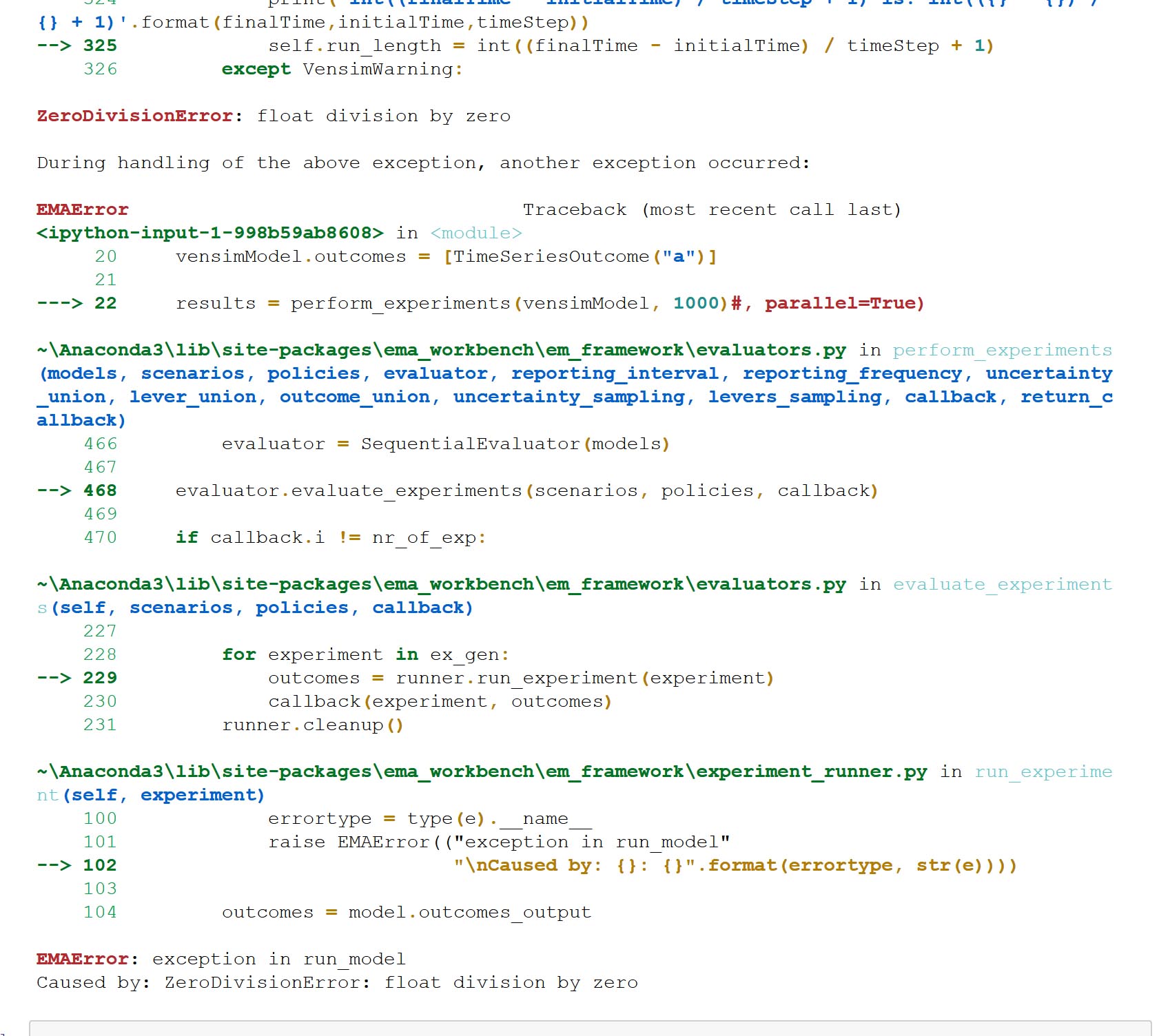Select the Caused by ZeroDivisionError final message
1159x1036 pixels.
point(338,982)
